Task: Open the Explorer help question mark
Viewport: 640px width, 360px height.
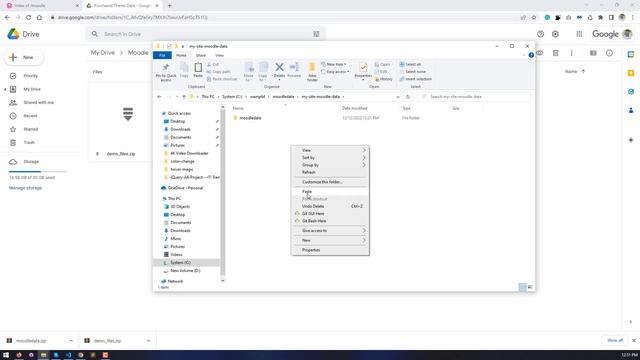Action: pyautogui.click(x=531, y=55)
